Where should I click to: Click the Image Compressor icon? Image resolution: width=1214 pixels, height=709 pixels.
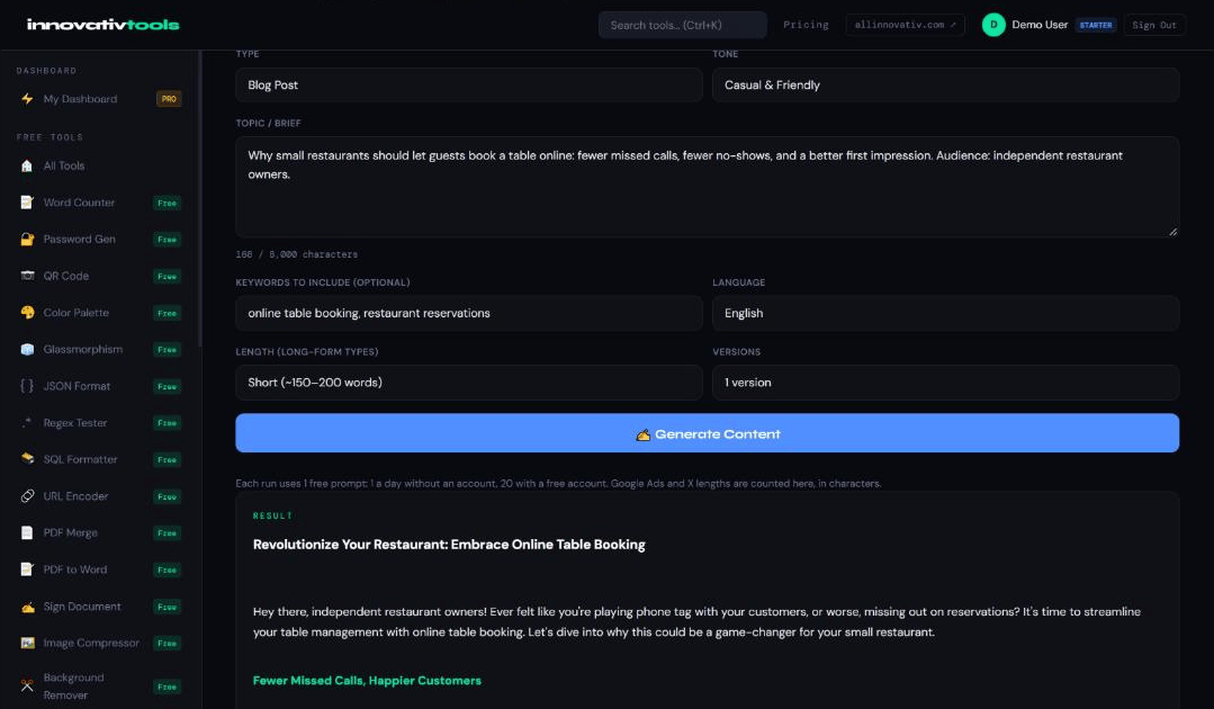tap(27, 643)
